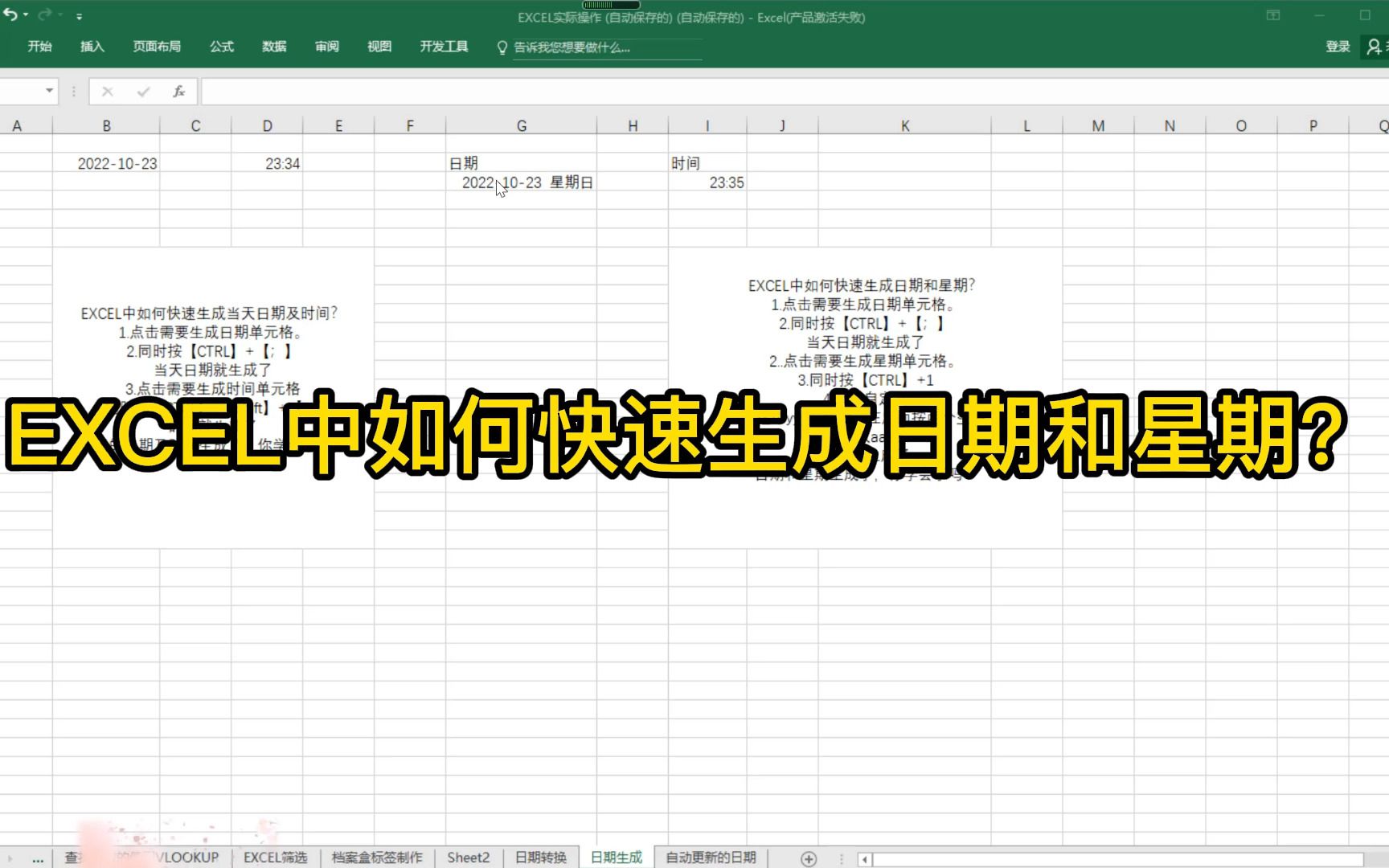Click the 登录 sign-in link
The height and width of the screenshot is (868, 1389).
pyautogui.click(x=1338, y=47)
